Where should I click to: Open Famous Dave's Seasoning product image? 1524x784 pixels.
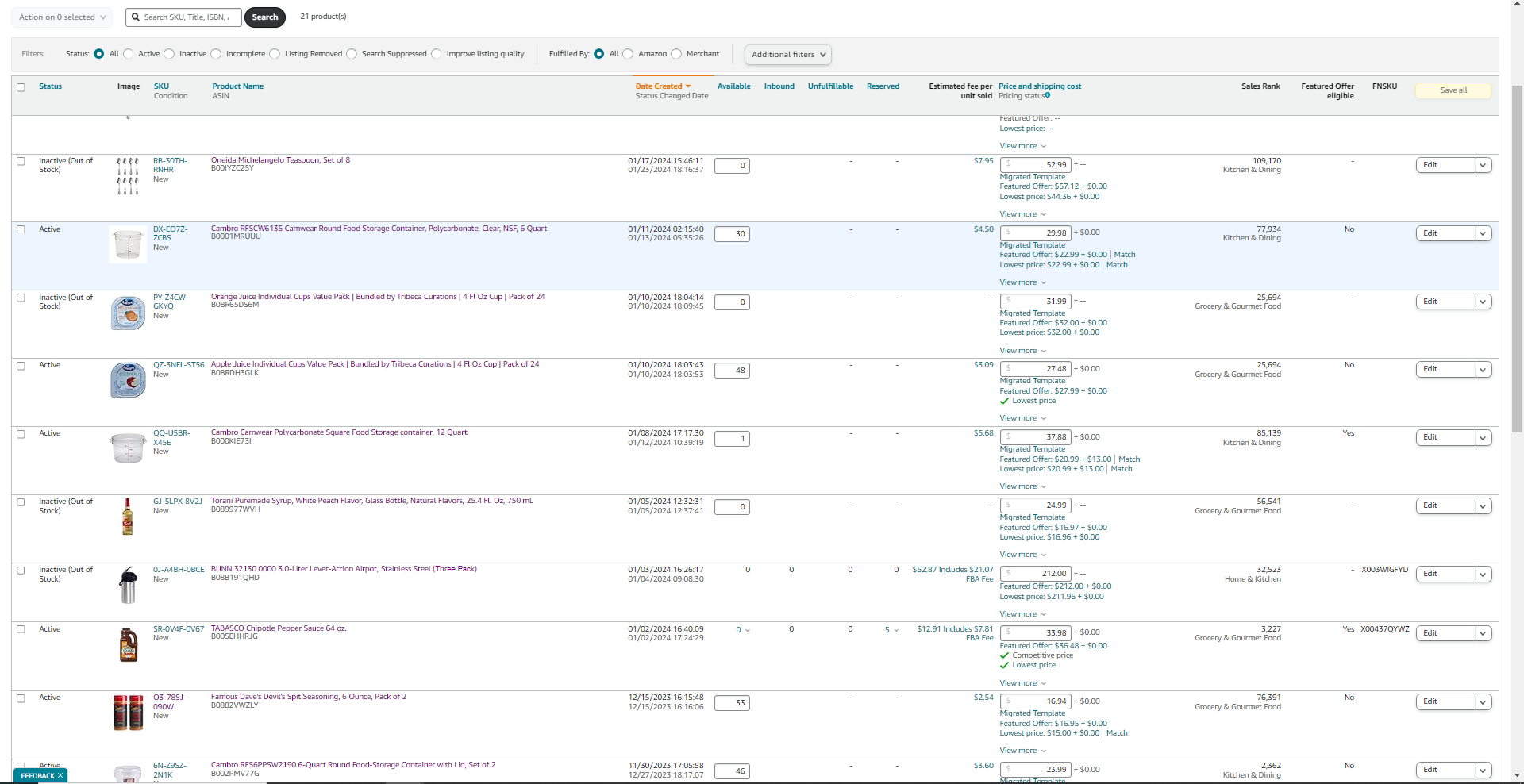click(128, 713)
